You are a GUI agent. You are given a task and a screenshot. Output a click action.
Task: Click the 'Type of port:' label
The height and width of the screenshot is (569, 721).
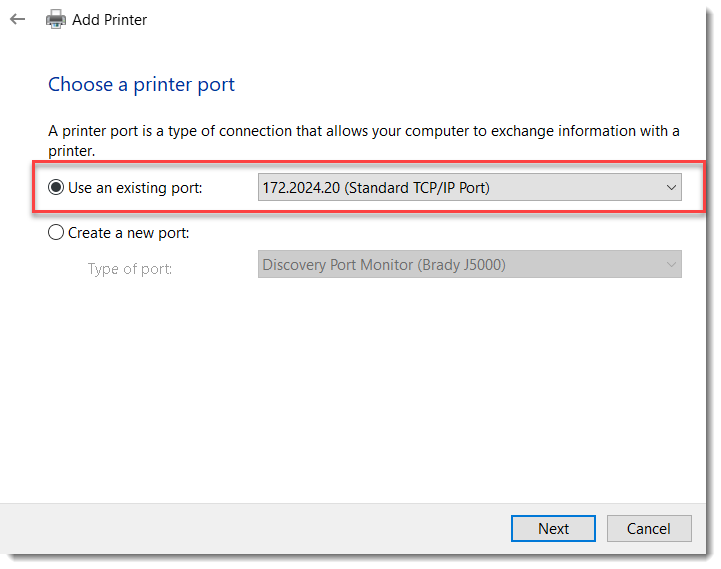point(129,269)
